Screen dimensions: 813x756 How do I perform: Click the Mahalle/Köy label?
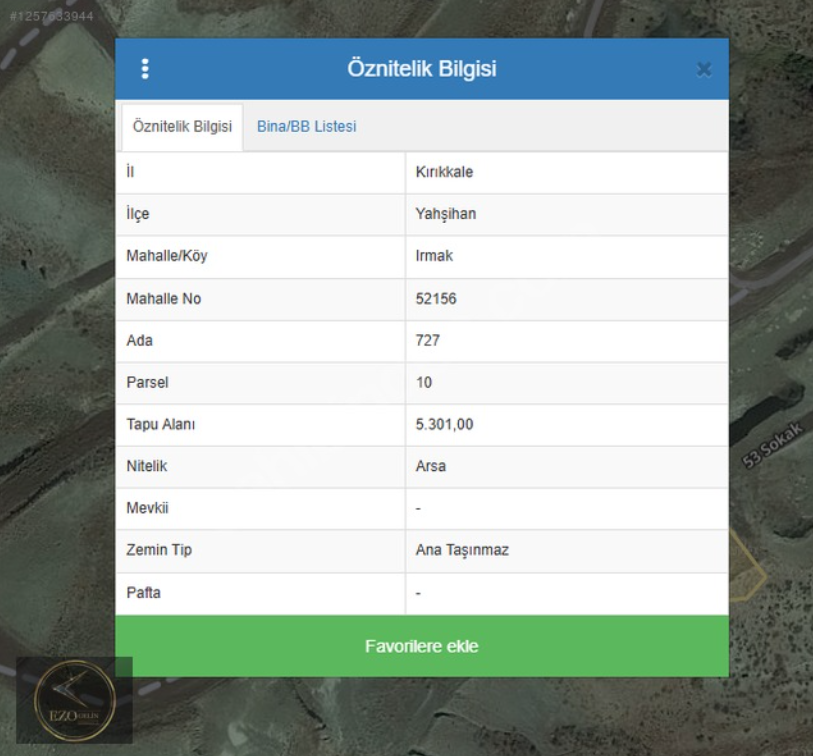click(166, 256)
